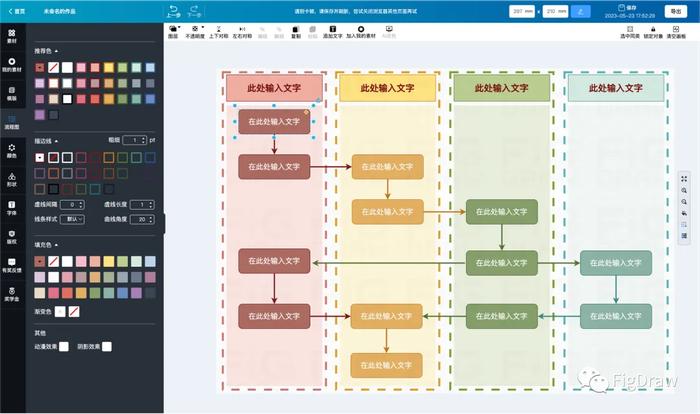Pick the yellow swatch in 填充色 first row
This screenshot has height=414, width=700.
click(x=108, y=261)
